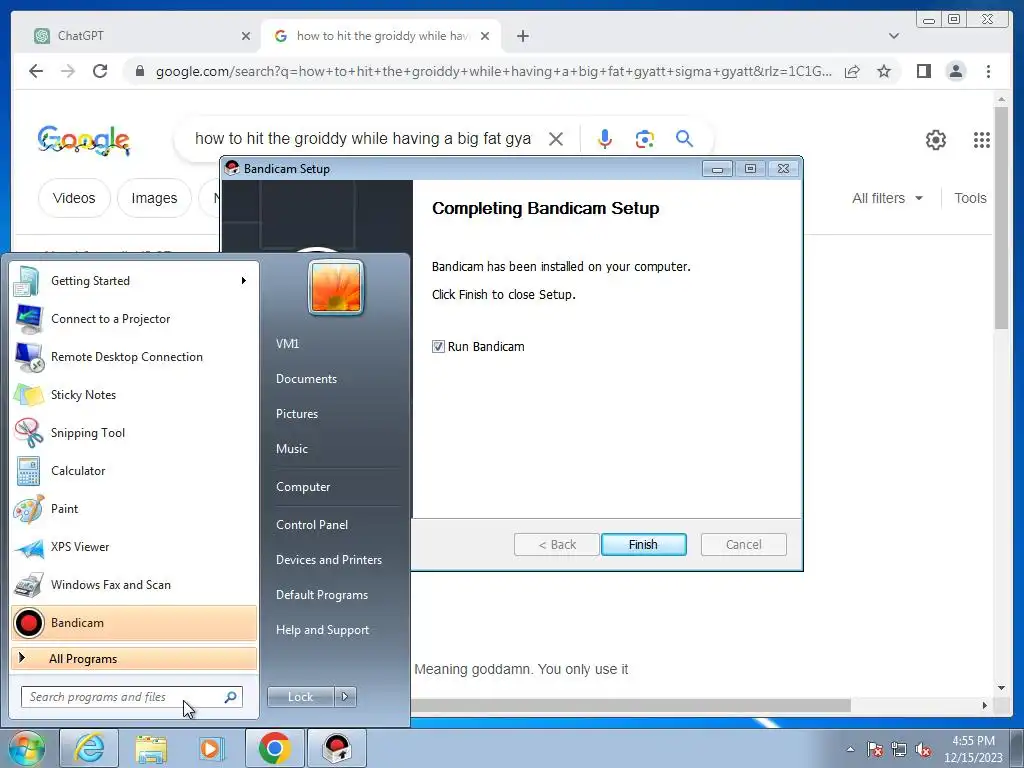Open the network tray icon
The height and width of the screenshot is (768, 1024).
coord(899,750)
